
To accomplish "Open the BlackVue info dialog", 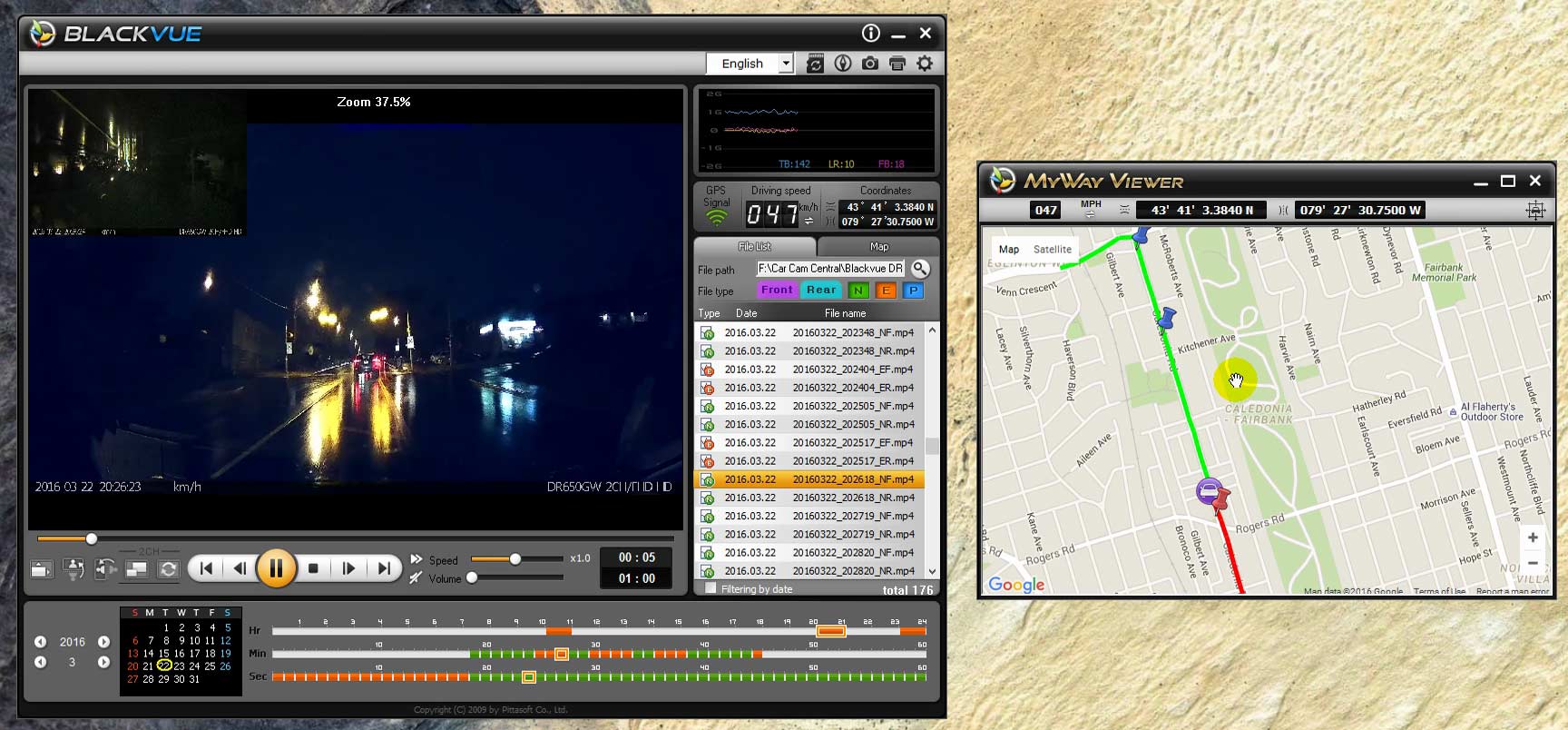I will point(871,34).
